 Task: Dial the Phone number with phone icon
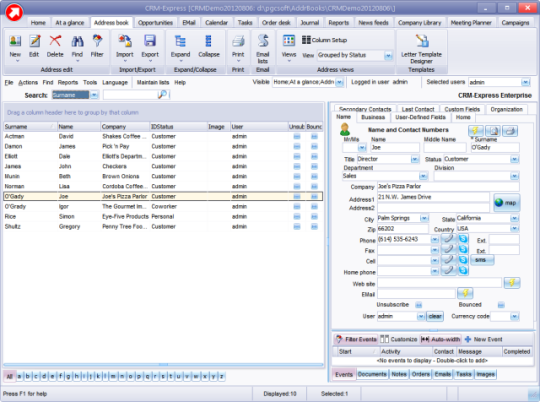click(448, 239)
